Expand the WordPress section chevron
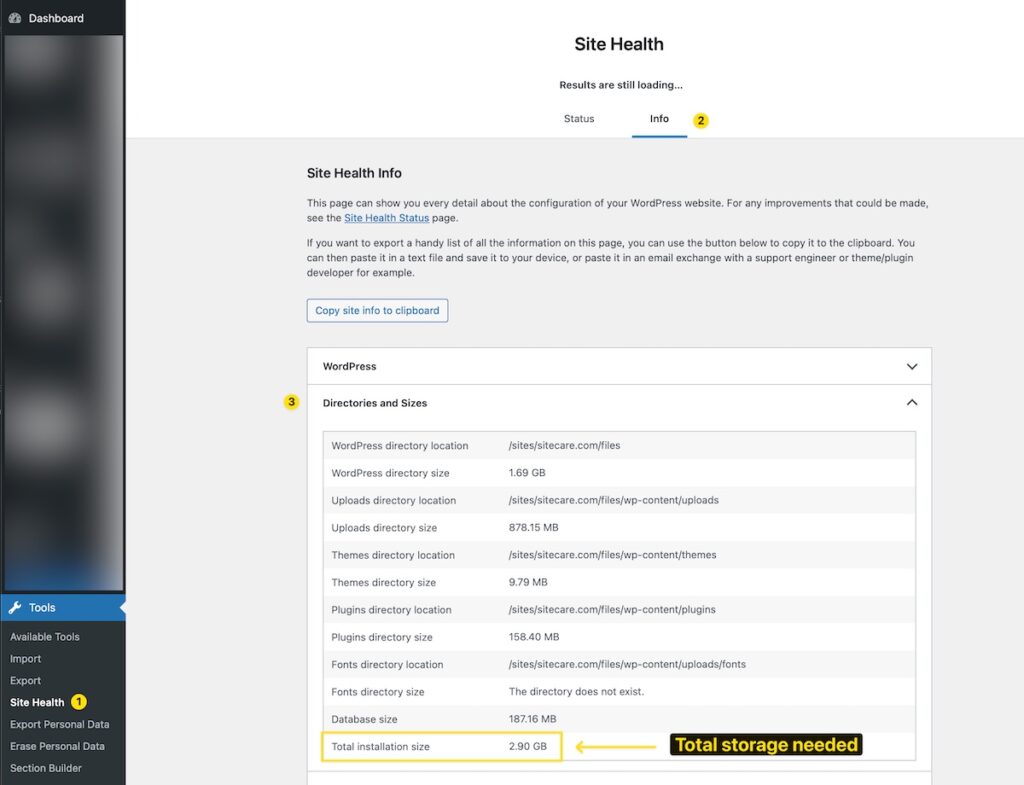 click(x=911, y=367)
